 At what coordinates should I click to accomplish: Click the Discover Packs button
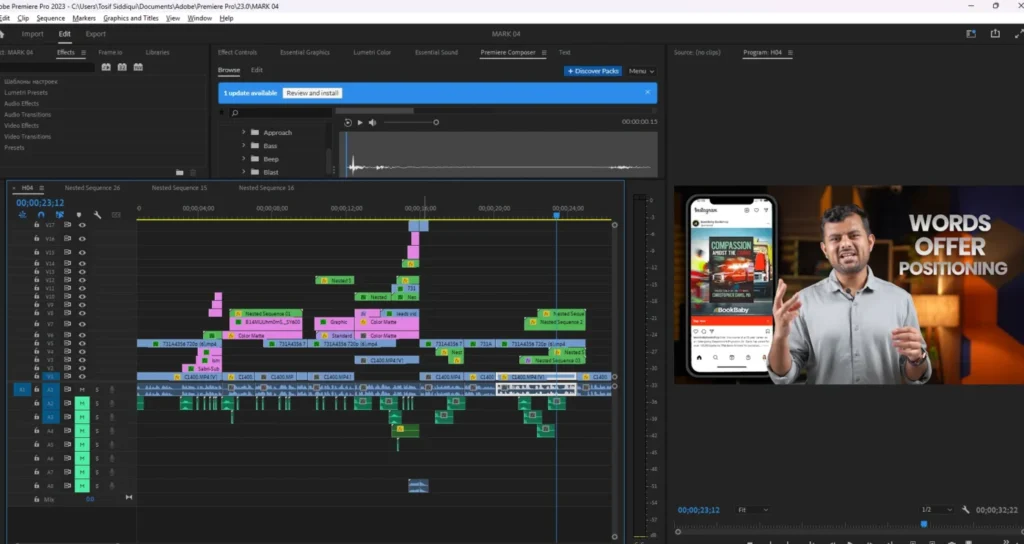(593, 71)
